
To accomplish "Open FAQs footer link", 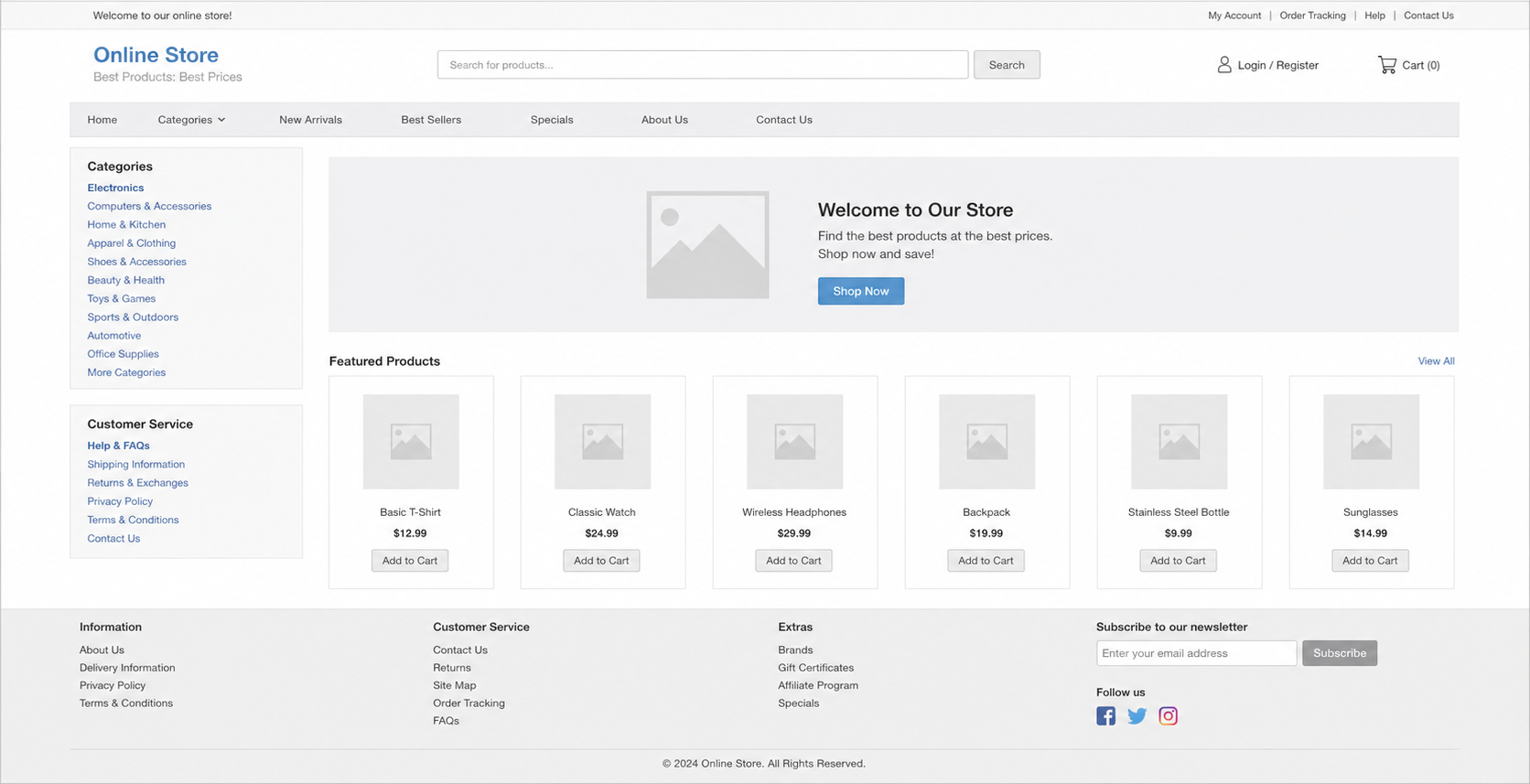I will click(x=446, y=721).
